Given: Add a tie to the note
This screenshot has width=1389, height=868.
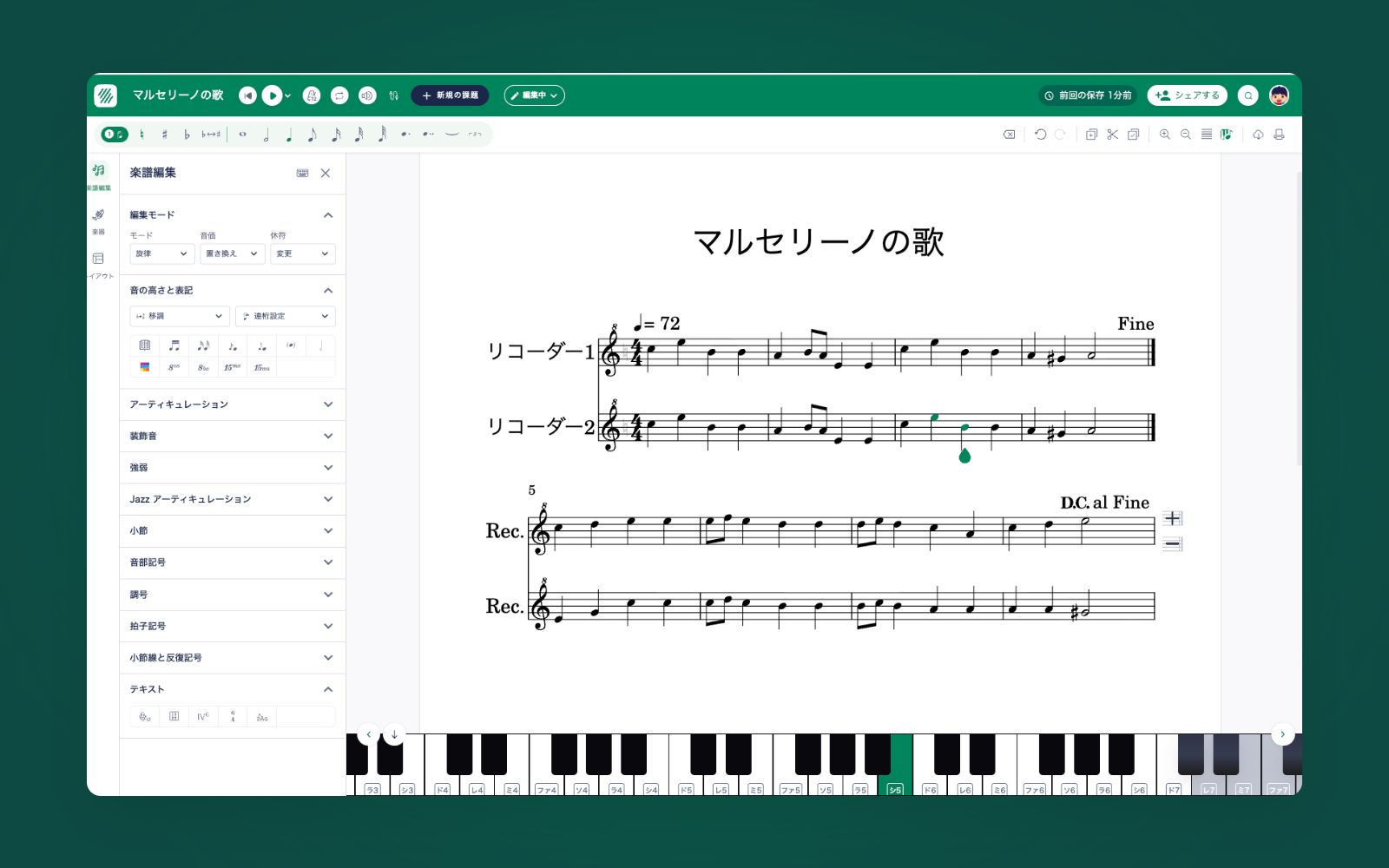Looking at the screenshot, I should [451, 135].
